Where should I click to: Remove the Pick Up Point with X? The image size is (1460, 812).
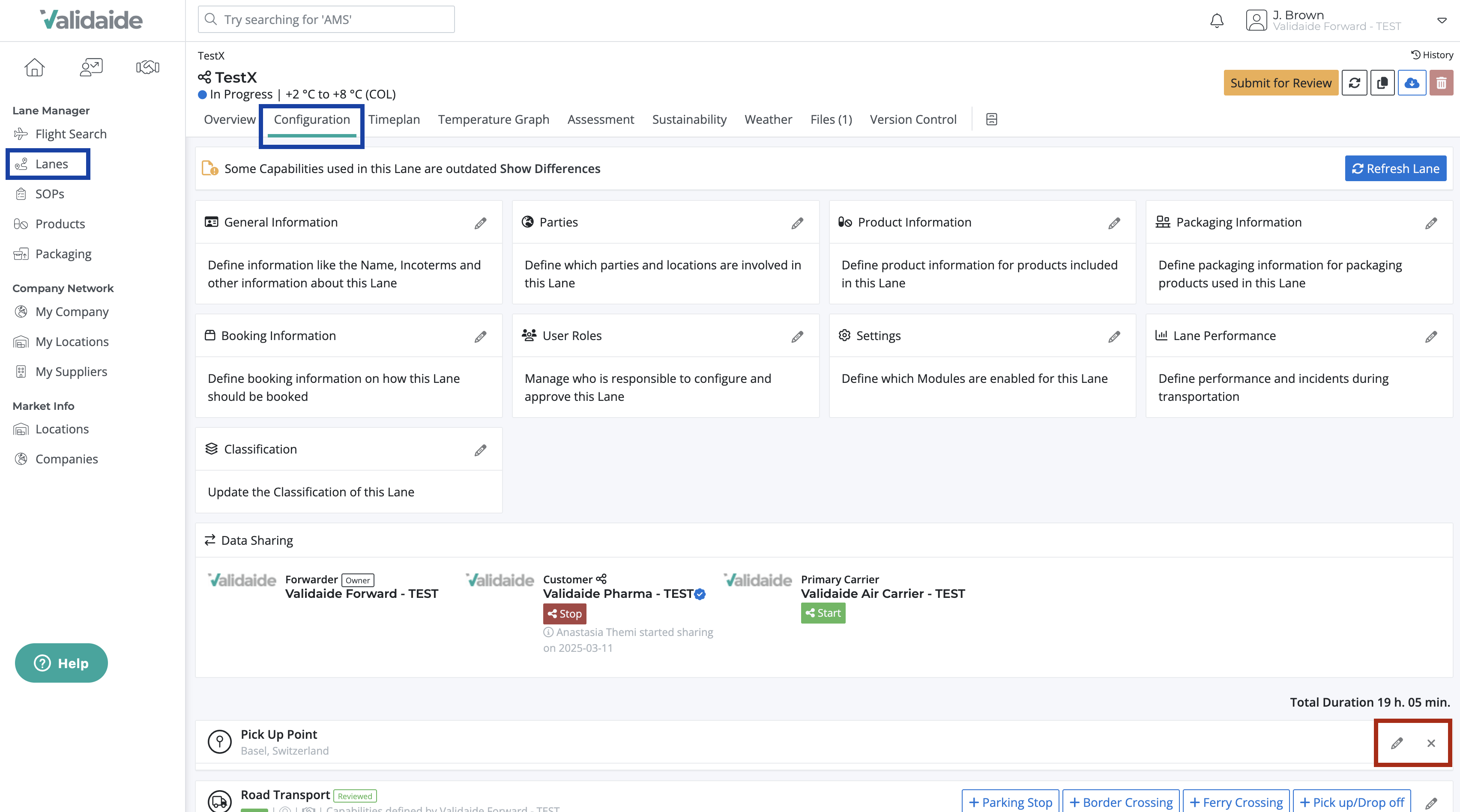[1431, 743]
